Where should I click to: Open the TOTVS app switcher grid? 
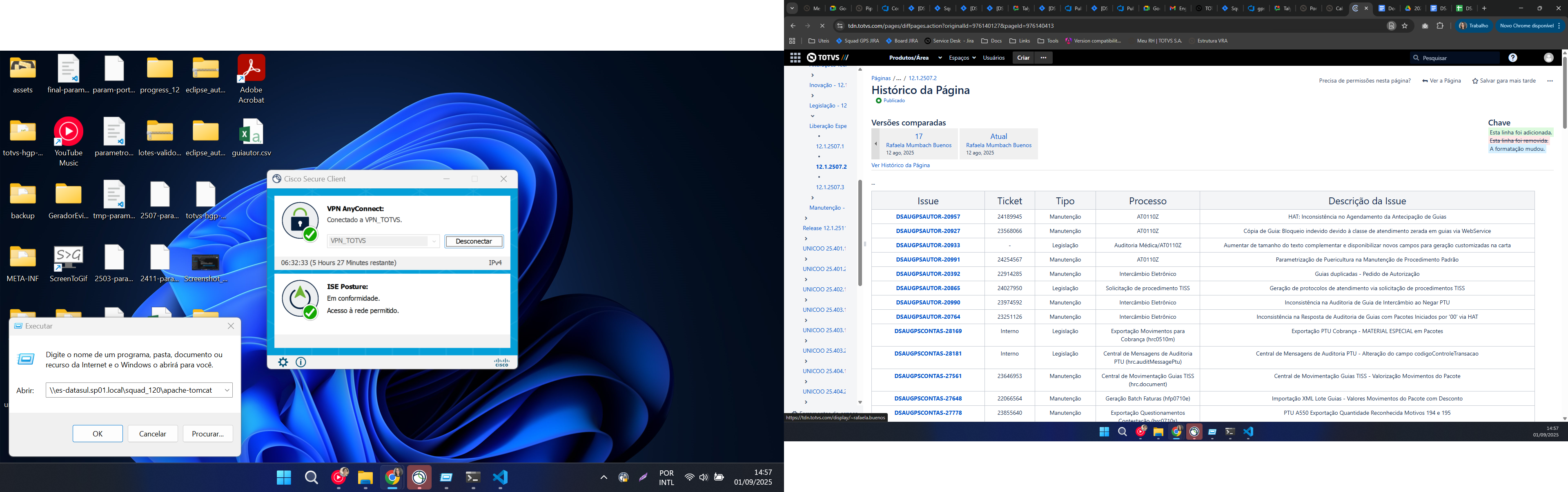(795, 58)
